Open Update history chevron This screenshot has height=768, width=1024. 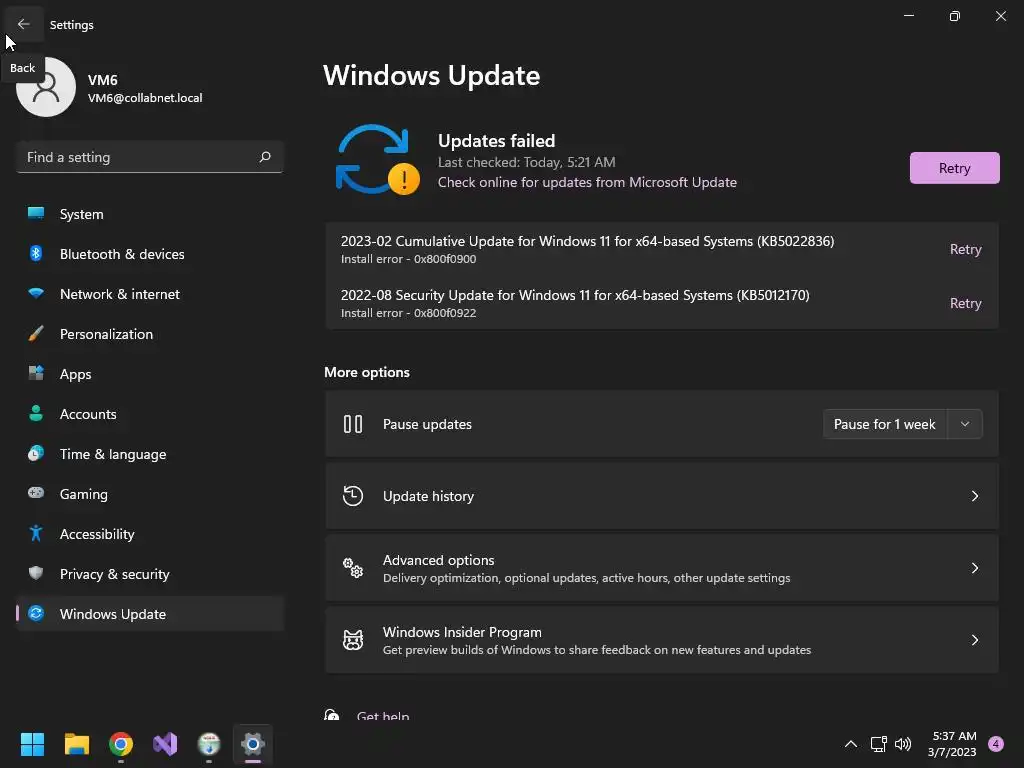[x=974, y=496]
